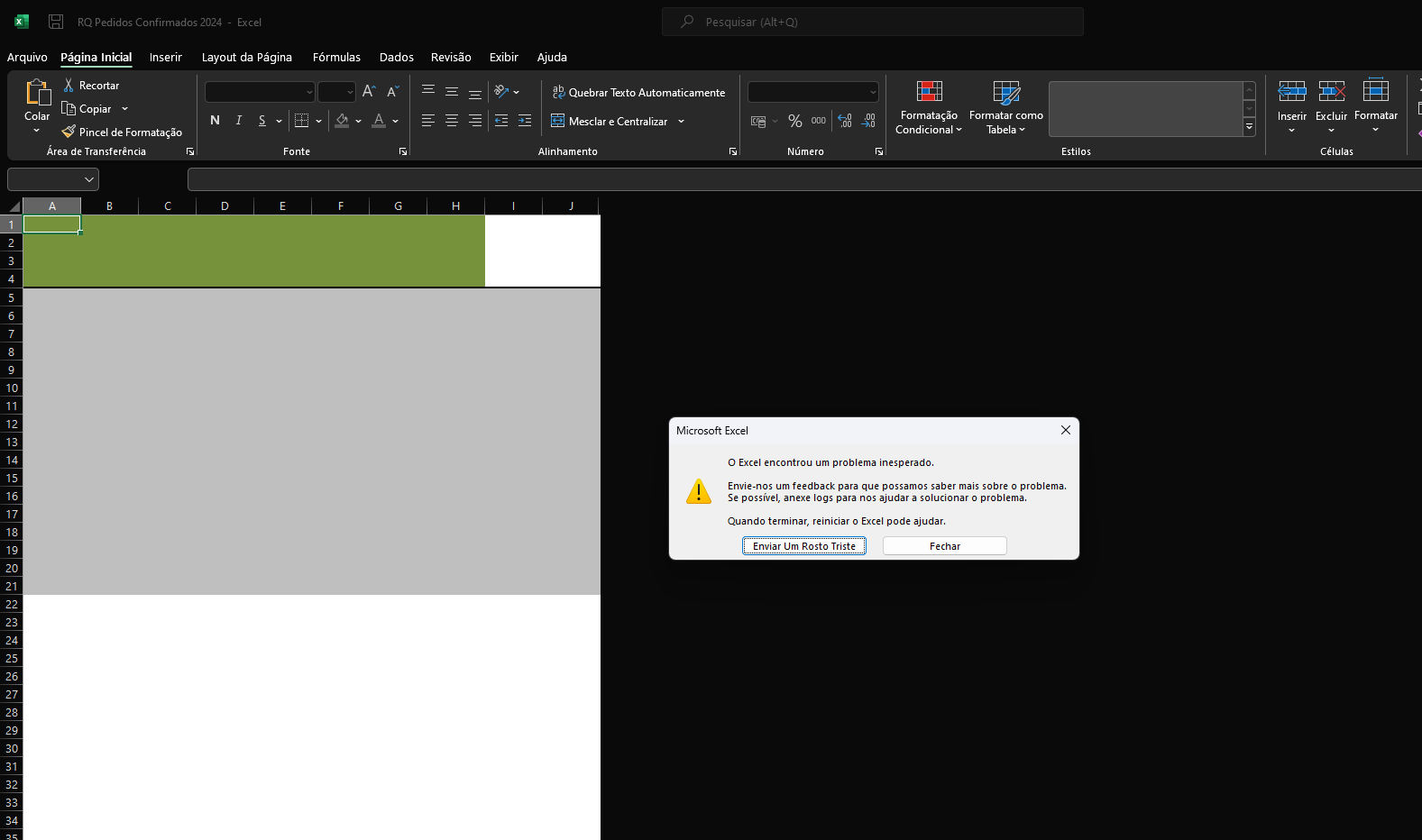Switch to the Revisão tab
The image size is (1422, 840).
pos(451,57)
